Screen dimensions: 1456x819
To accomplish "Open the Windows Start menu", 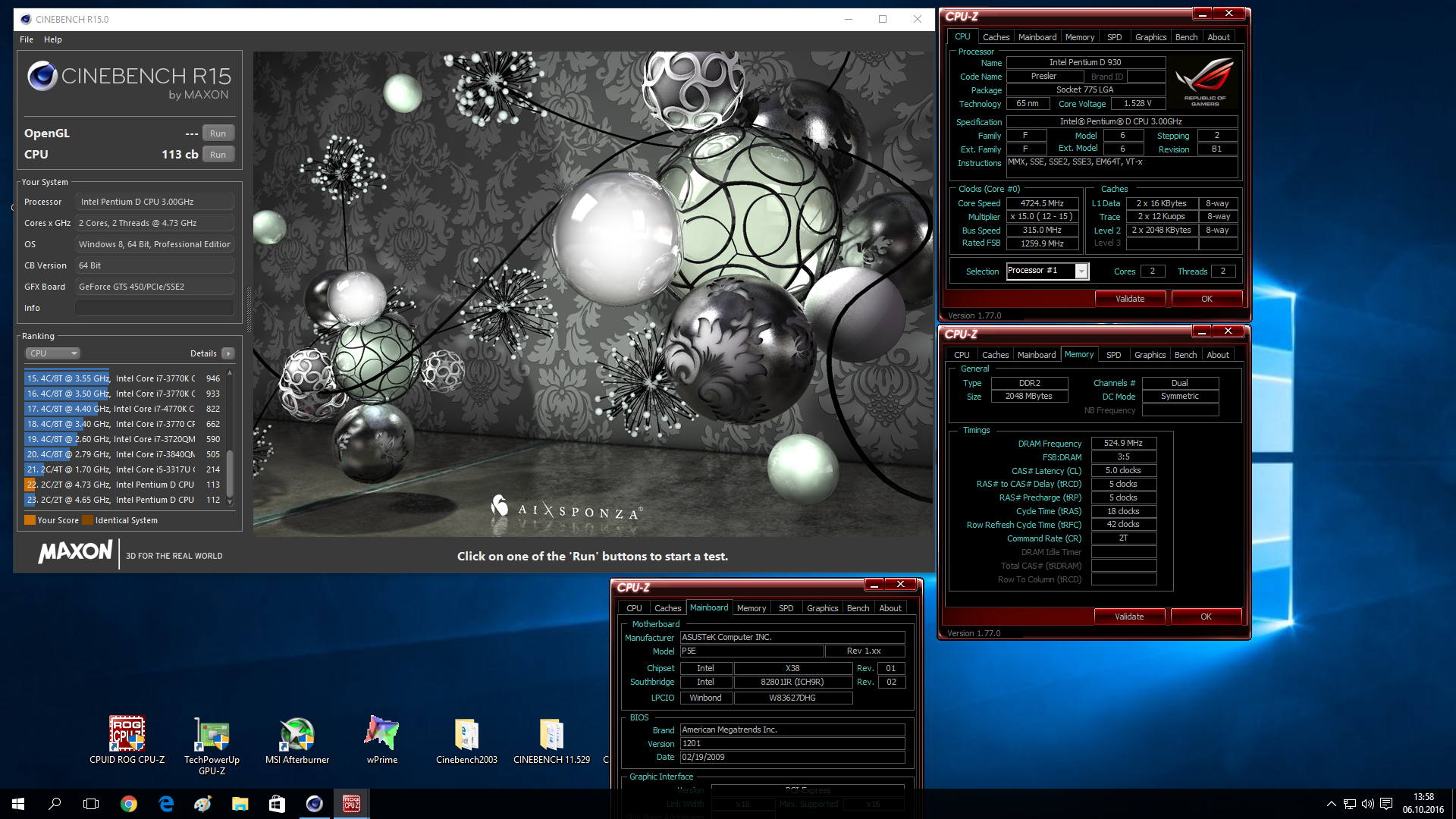I will 18,804.
